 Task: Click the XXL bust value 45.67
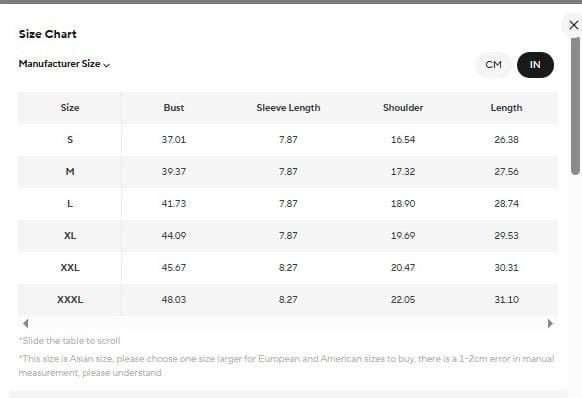pos(174,267)
